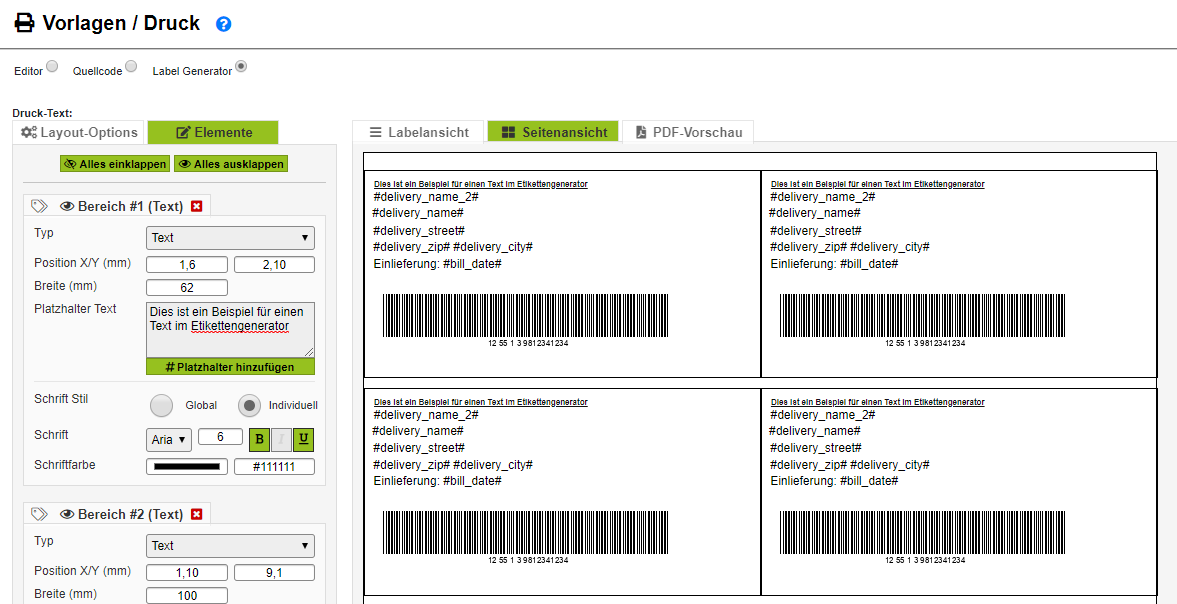Choose Global font style for Bereich #1
Screen dimensions: 1177x604
pyautogui.click(x=161, y=405)
